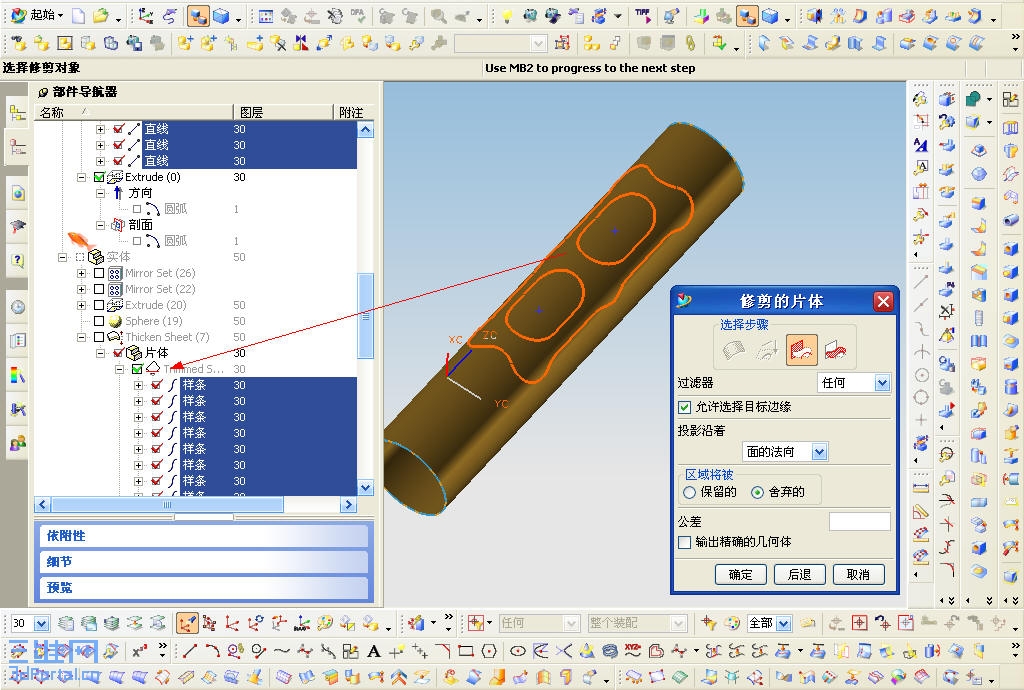Click the lightbulb icon in the top toolbar
The width and height of the screenshot is (1024, 690).
[507, 16]
